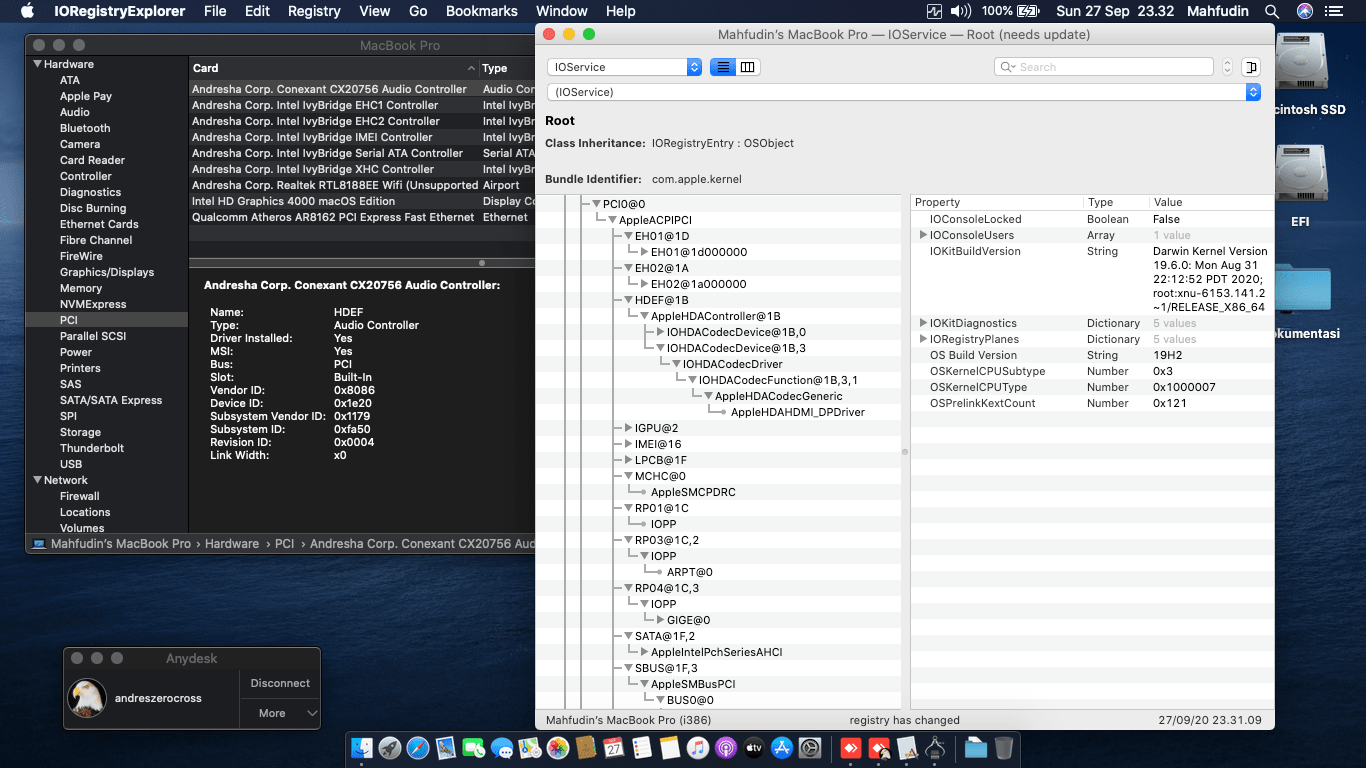Open Reminders from the Dock
1366x768 pixels.
[x=642, y=747]
